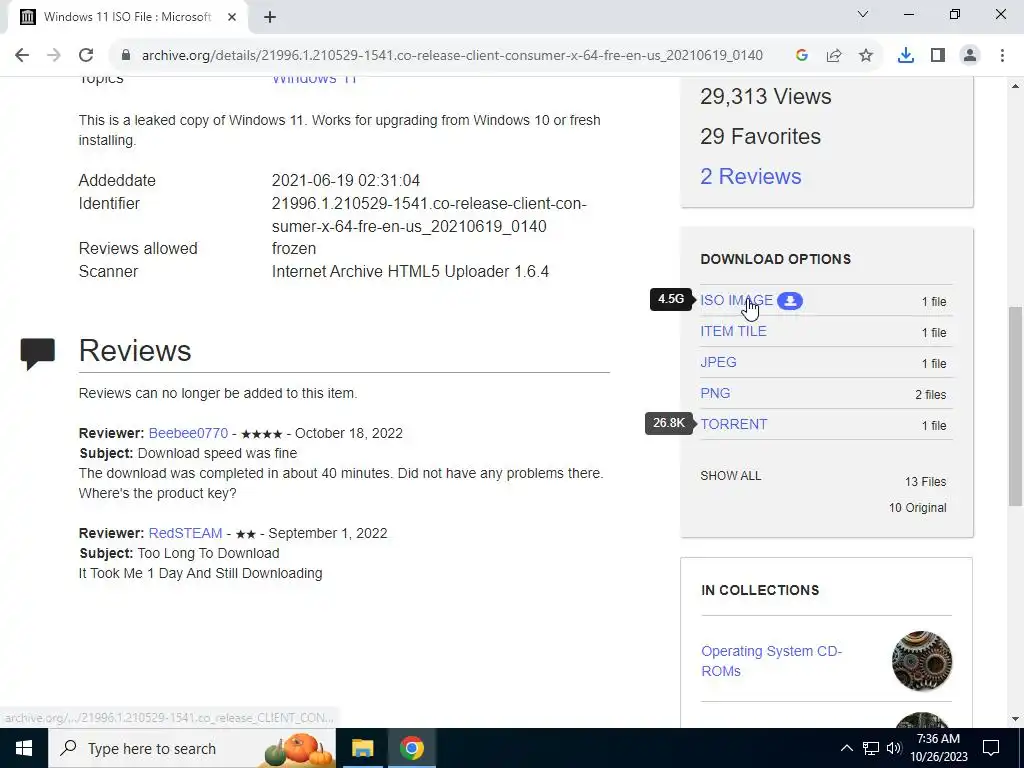Click the scrollbar up arrow
1024x768 pixels.
click(x=1015, y=86)
